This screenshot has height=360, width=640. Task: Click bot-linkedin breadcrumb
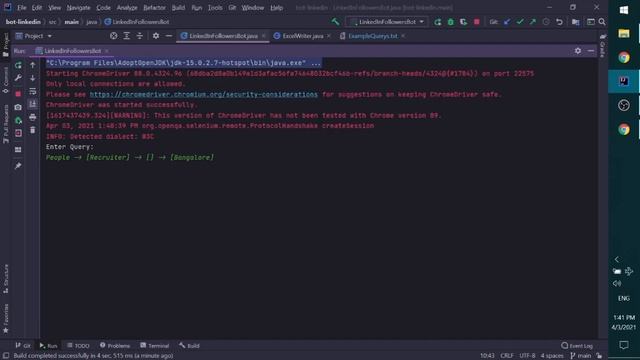[23, 22]
